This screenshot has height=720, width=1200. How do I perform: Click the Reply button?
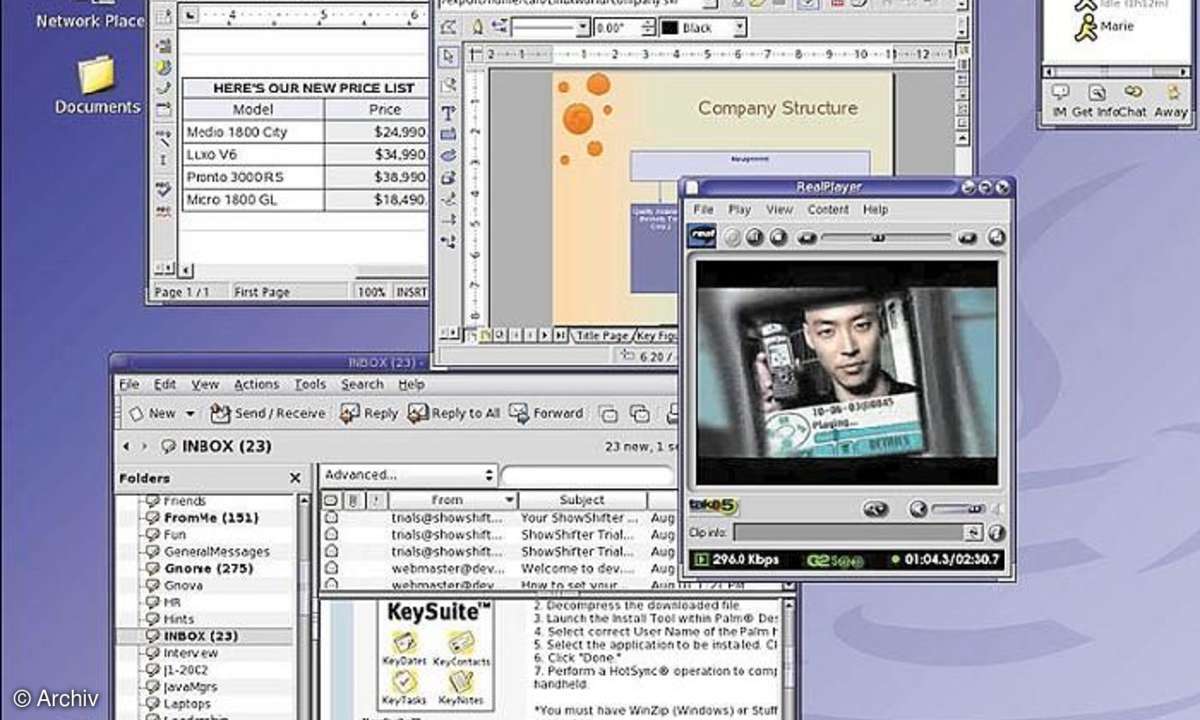369,413
